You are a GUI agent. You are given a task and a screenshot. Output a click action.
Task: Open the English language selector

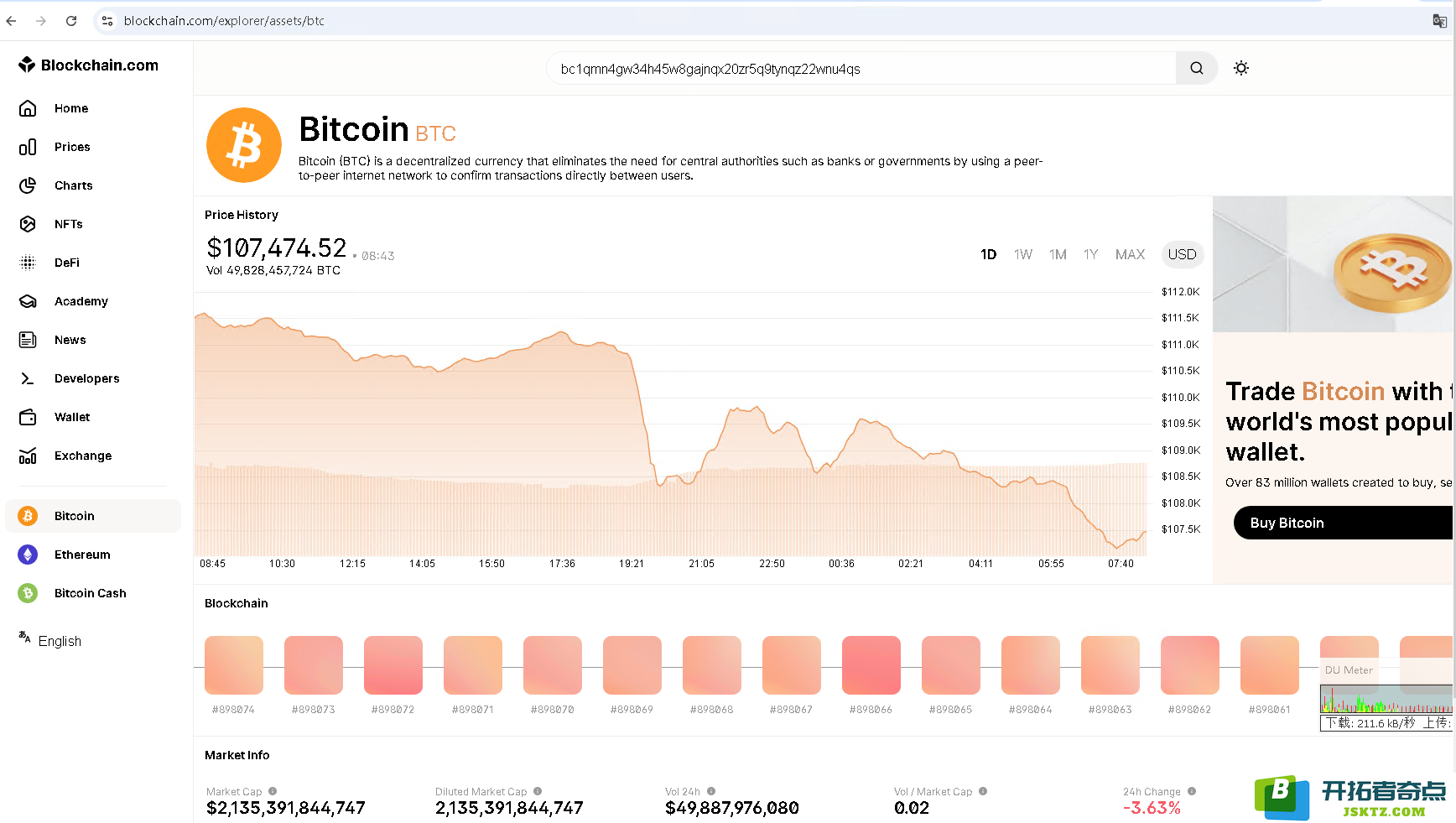(50, 640)
